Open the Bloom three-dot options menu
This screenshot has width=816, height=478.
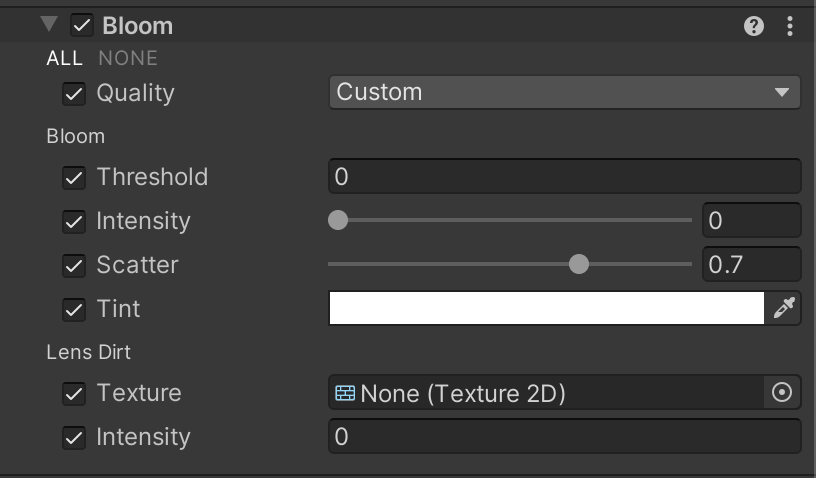pyautogui.click(x=790, y=27)
